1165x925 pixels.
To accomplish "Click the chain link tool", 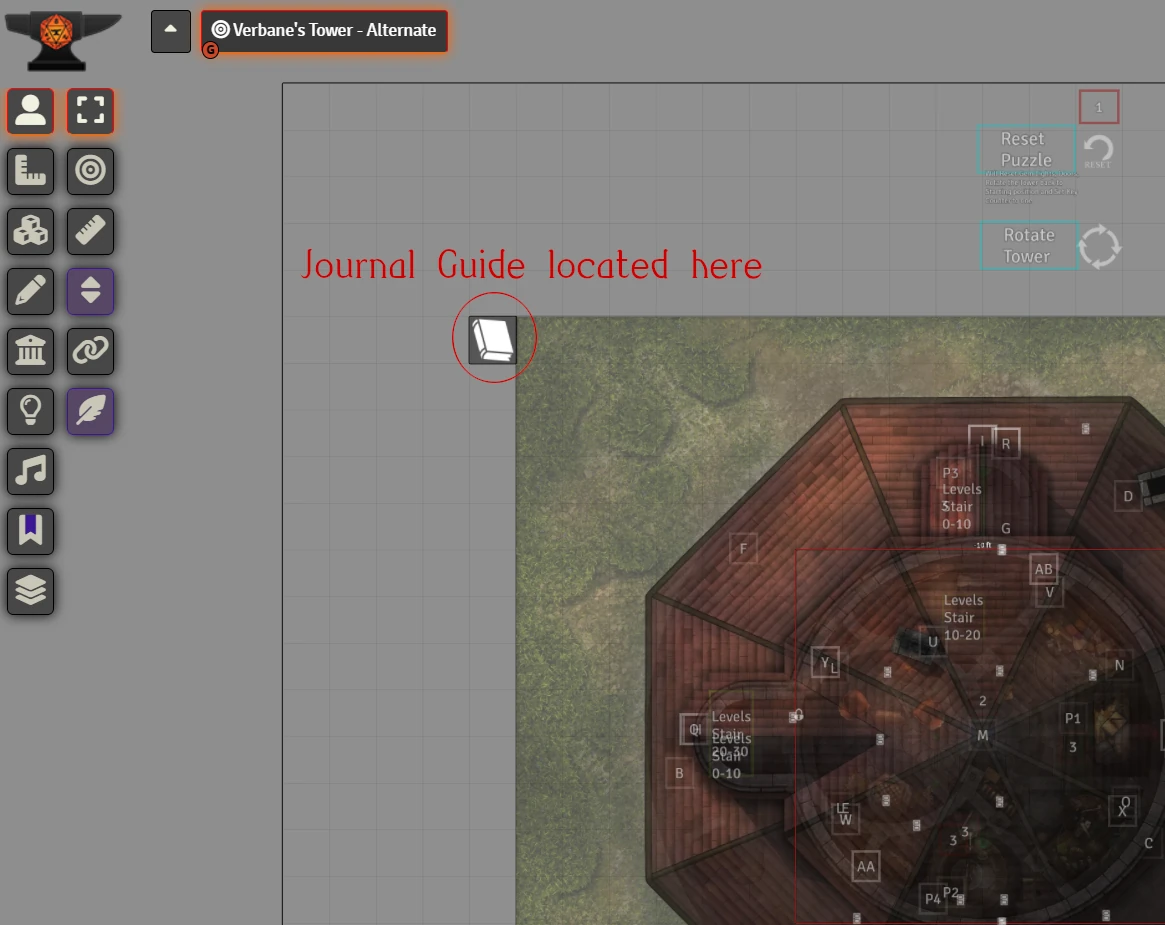I will point(91,351).
